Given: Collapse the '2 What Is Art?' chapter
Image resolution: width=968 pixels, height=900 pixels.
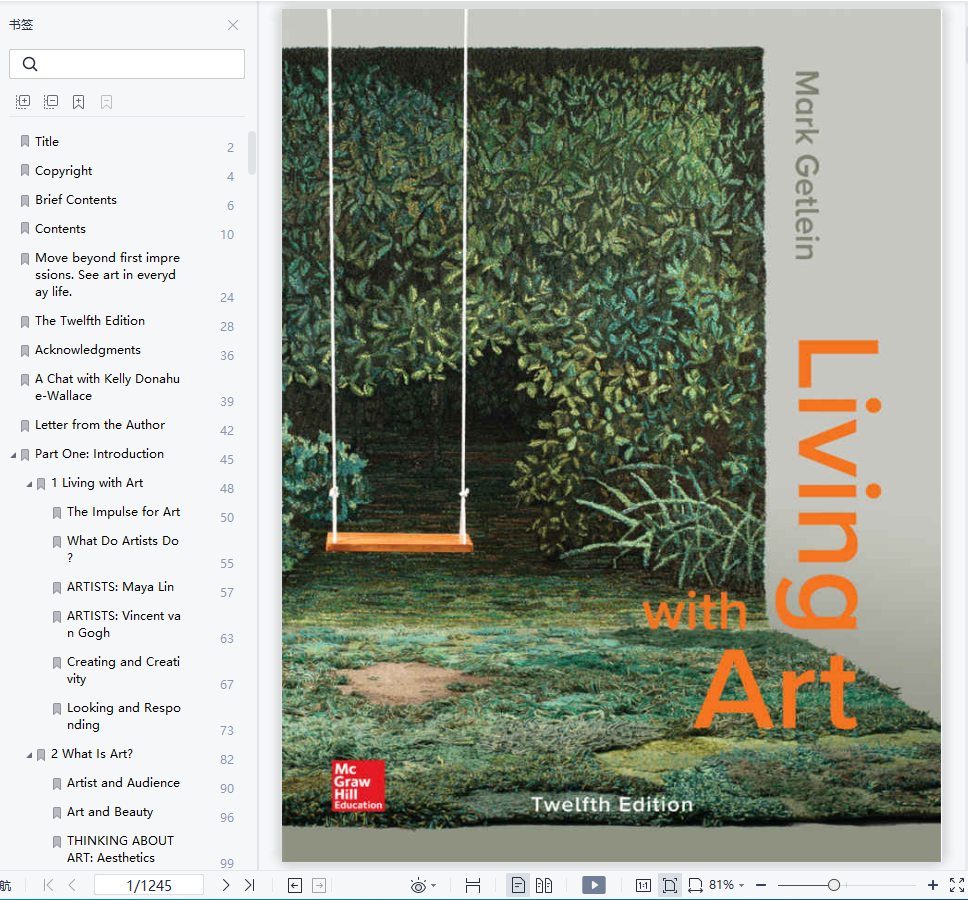Looking at the screenshot, I should [30, 755].
